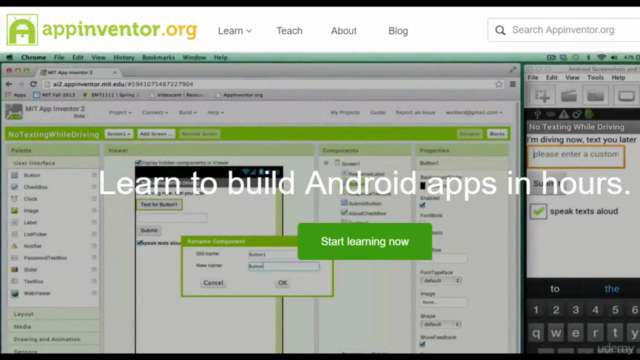Toggle Display hidden components in Viewer
The image size is (640, 360).
click(138, 162)
